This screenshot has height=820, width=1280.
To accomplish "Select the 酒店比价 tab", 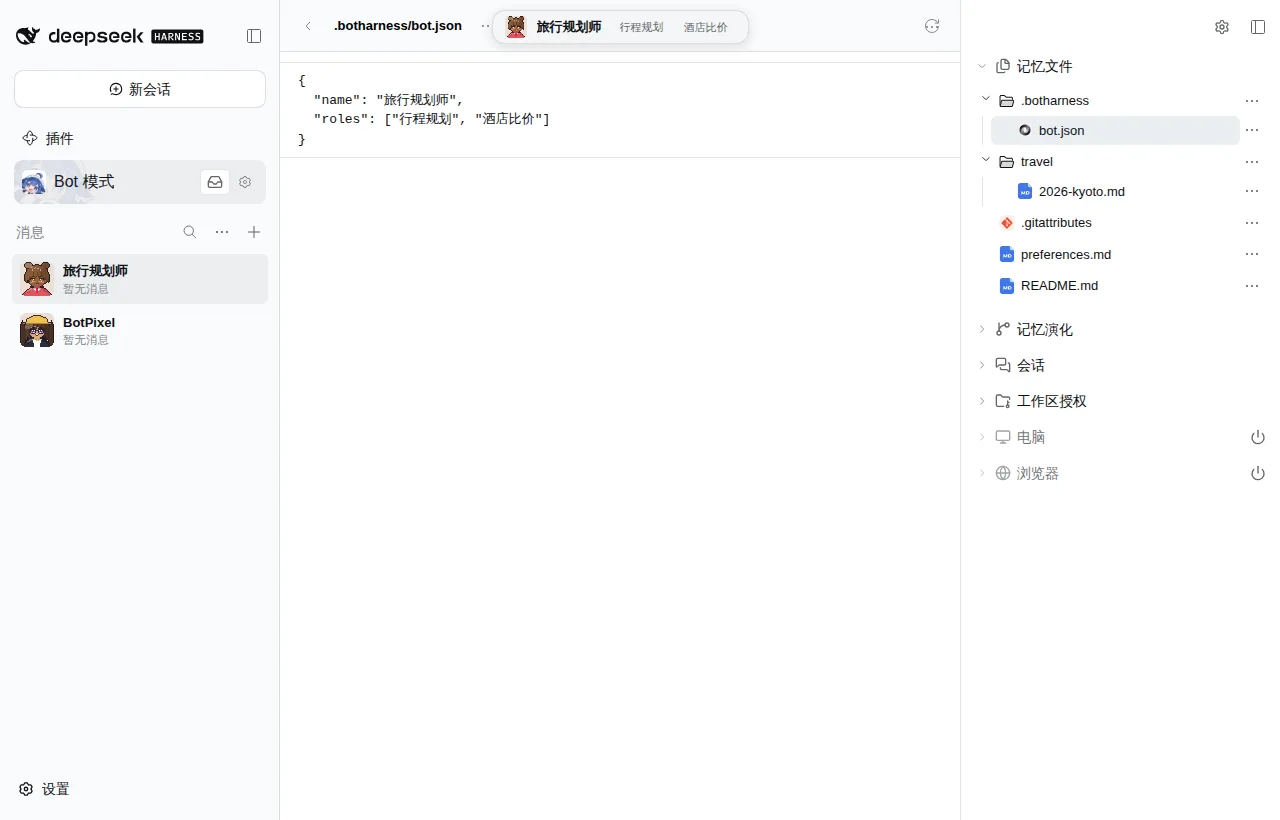I will [706, 27].
